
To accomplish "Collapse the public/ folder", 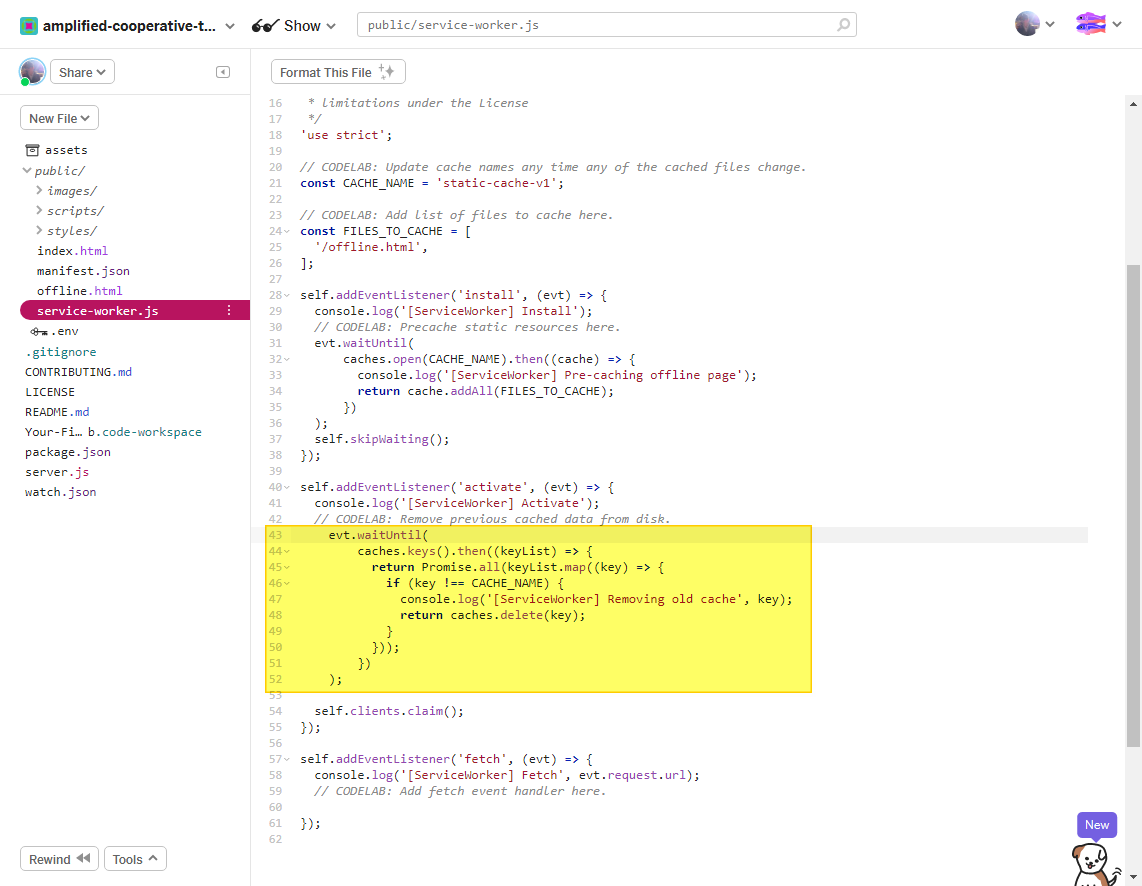I will (x=27, y=170).
